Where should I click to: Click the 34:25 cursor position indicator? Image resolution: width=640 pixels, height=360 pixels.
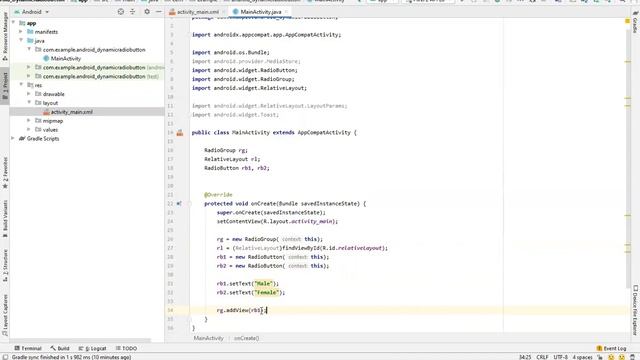pyautogui.click(x=525, y=357)
